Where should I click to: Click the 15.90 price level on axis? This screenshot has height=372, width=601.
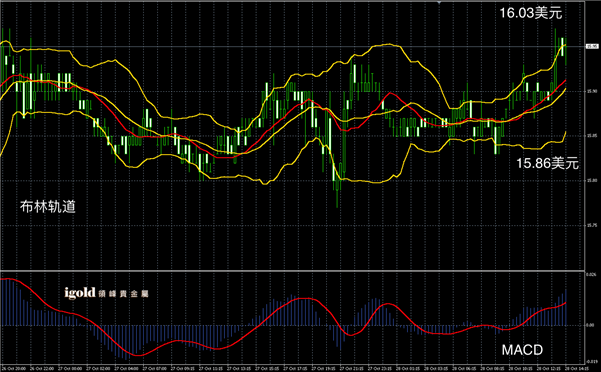(x=592, y=91)
